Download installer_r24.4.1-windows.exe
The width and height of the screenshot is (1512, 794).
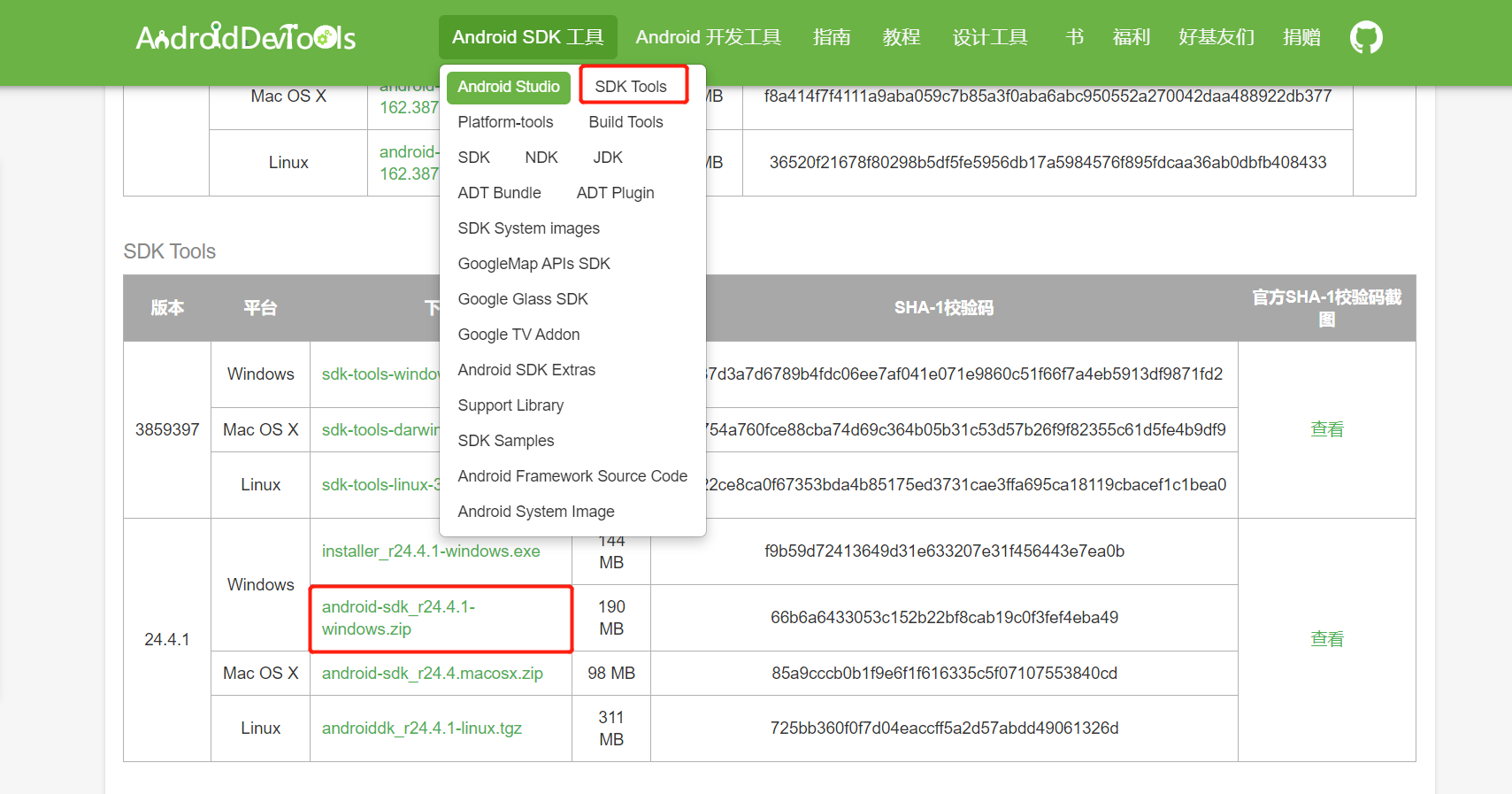[x=431, y=551]
